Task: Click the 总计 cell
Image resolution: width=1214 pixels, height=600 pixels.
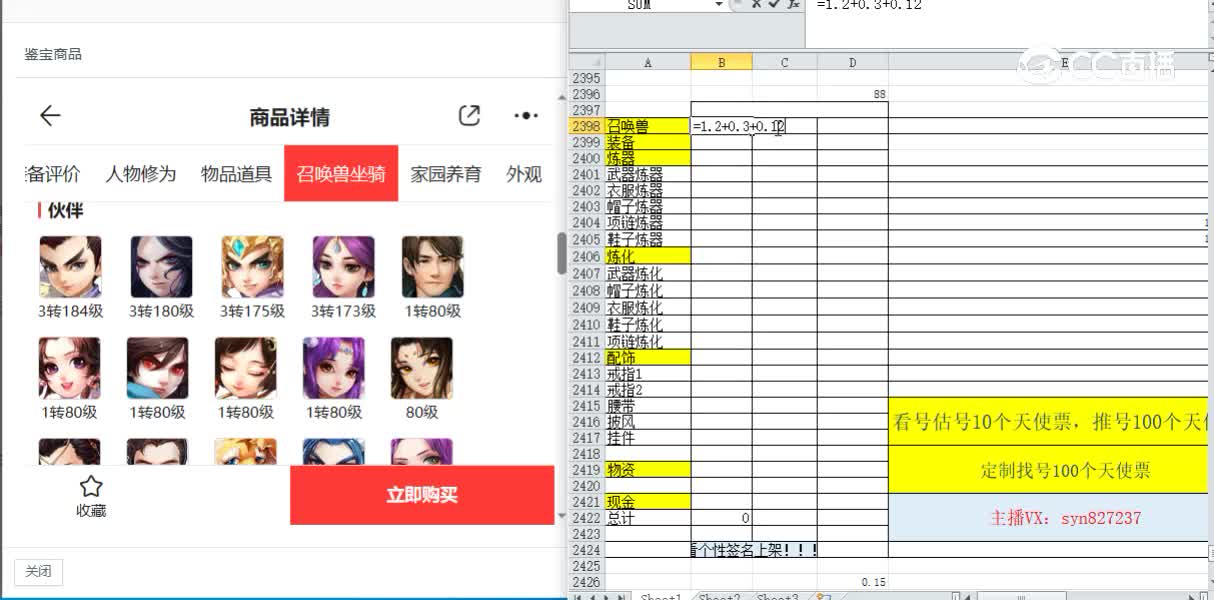Action: 648,518
